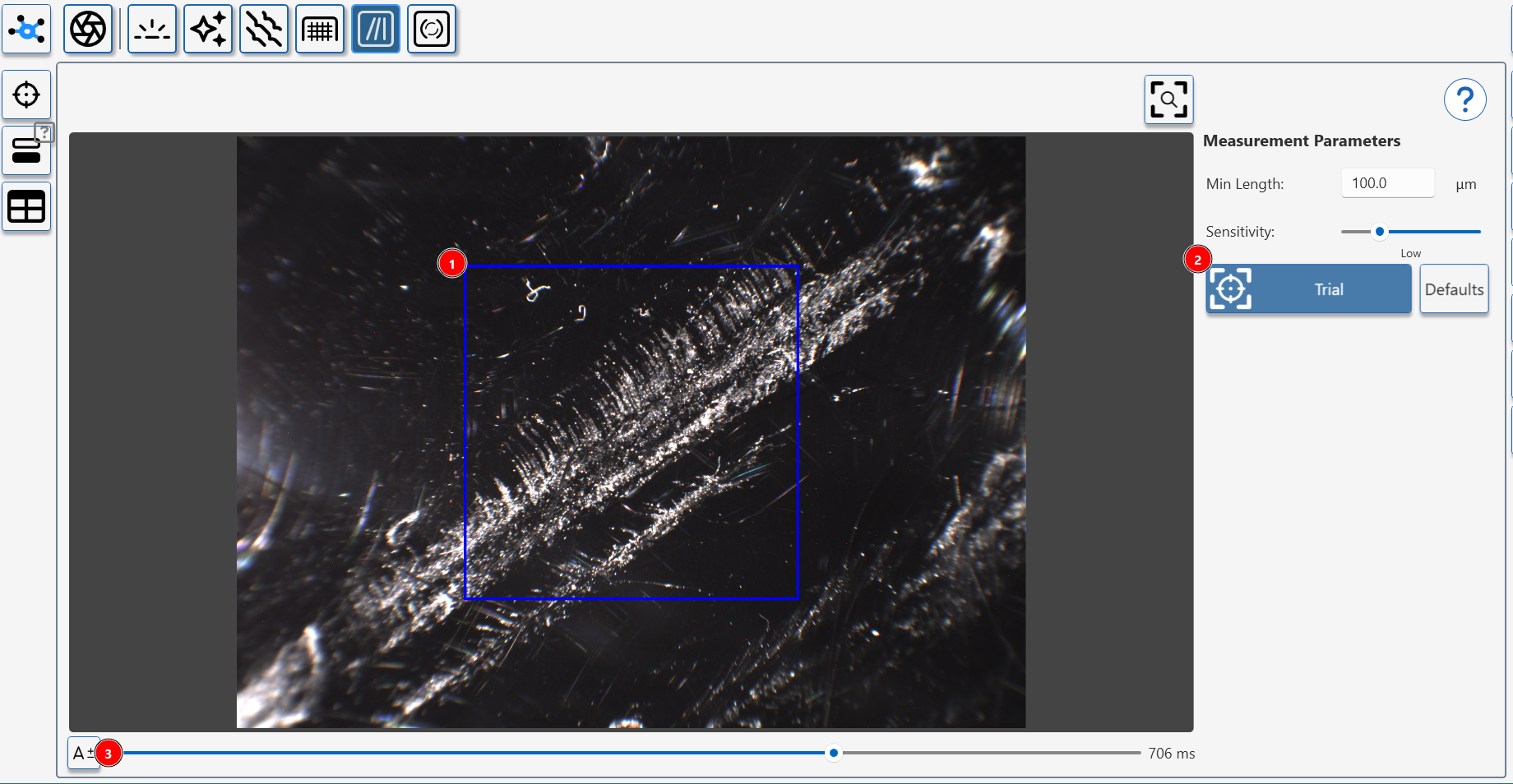
Task: Select the sparkles star tool
Action: [x=208, y=30]
